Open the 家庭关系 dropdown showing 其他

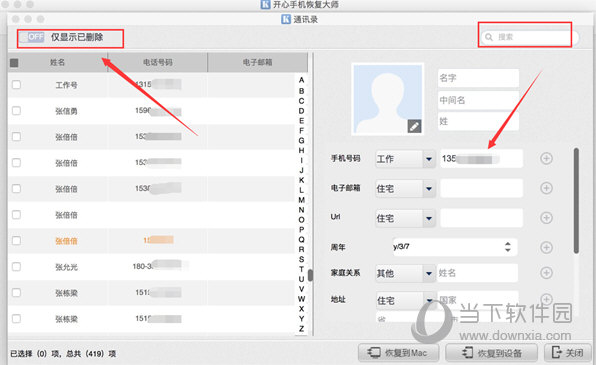pyautogui.click(x=405, y=273)
